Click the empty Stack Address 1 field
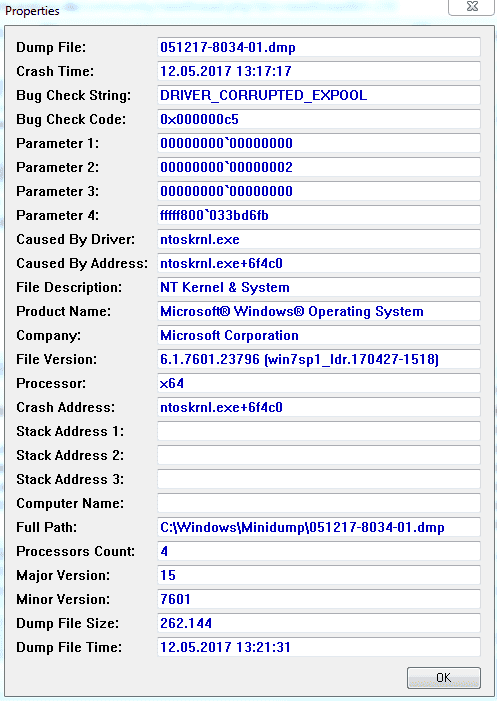Viewport: 497px width, 701px height. point(319,431)
